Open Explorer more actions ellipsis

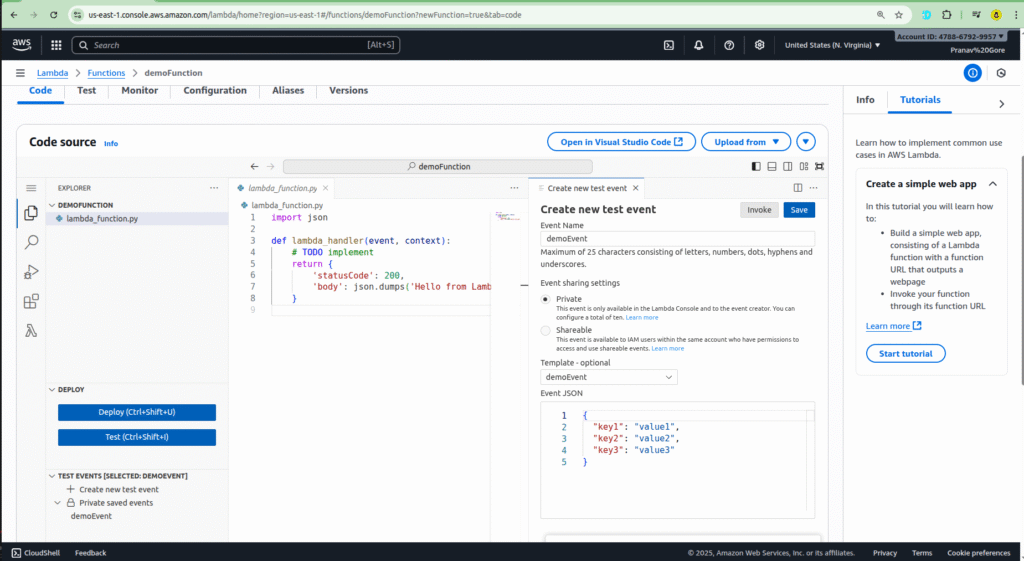[x=214, y=188]
